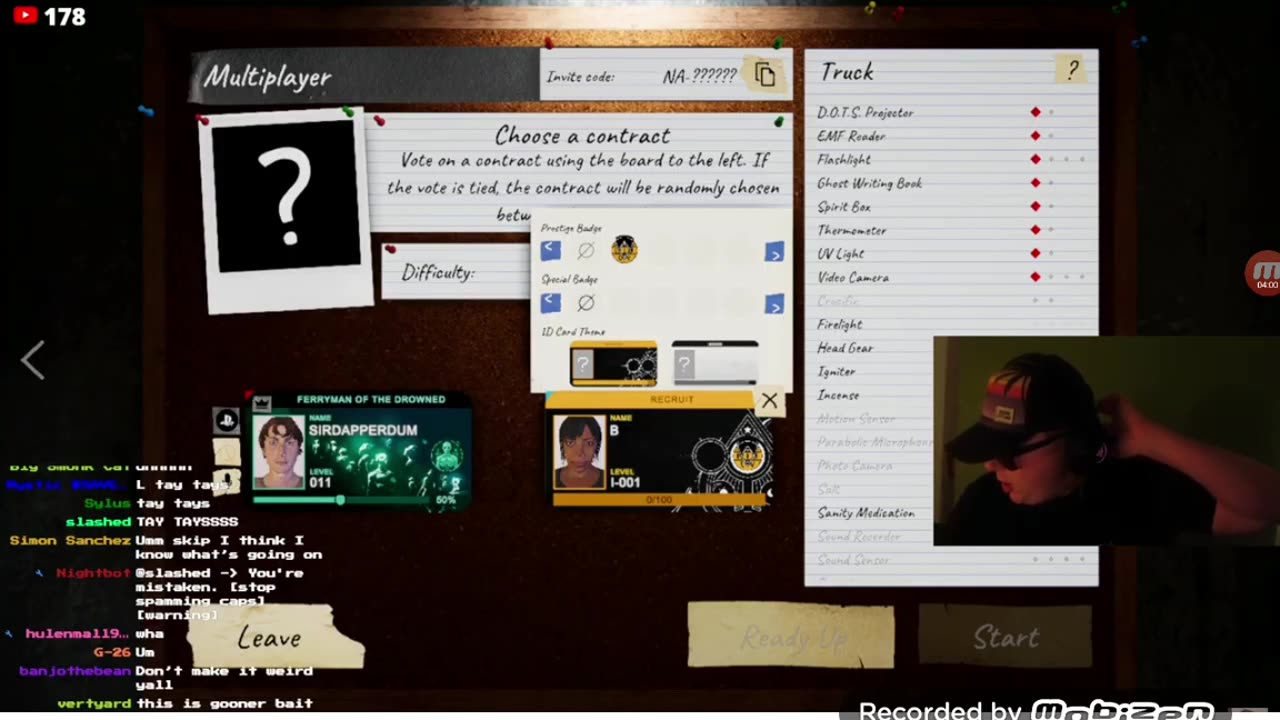Click the Multiplayer title banner
This screenshot has height=720, width=1280.
pyautogui.click(x=365, y=76)
